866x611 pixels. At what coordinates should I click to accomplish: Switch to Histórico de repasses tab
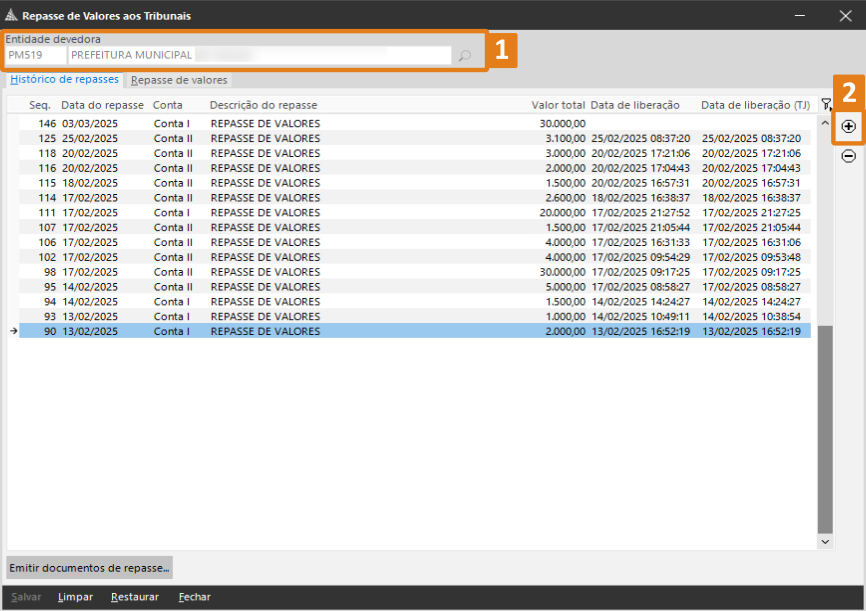[x=64, y=79]
